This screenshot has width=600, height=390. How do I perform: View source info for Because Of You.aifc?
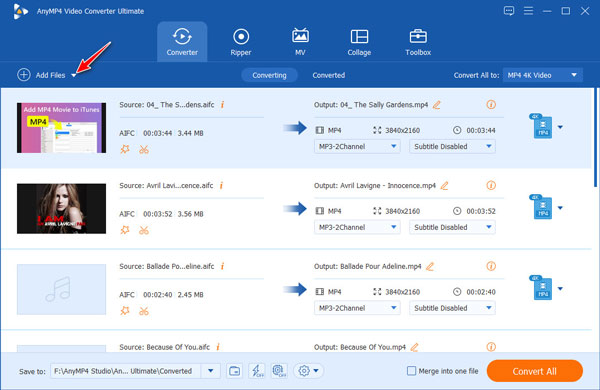218,347
